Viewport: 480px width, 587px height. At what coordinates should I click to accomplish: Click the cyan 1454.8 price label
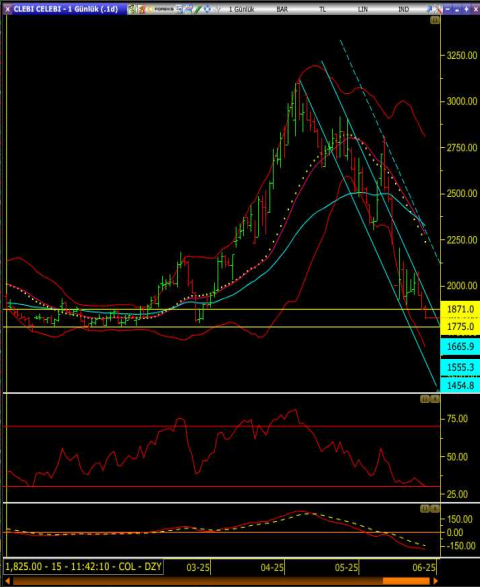click(460, 385)
